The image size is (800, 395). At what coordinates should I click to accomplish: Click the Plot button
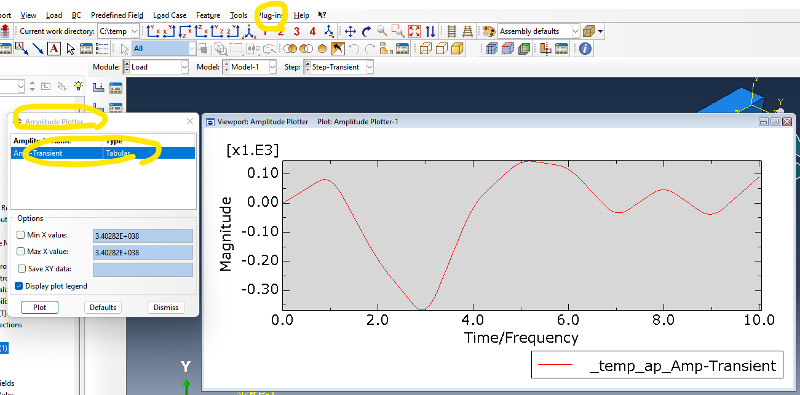[40, 307]
